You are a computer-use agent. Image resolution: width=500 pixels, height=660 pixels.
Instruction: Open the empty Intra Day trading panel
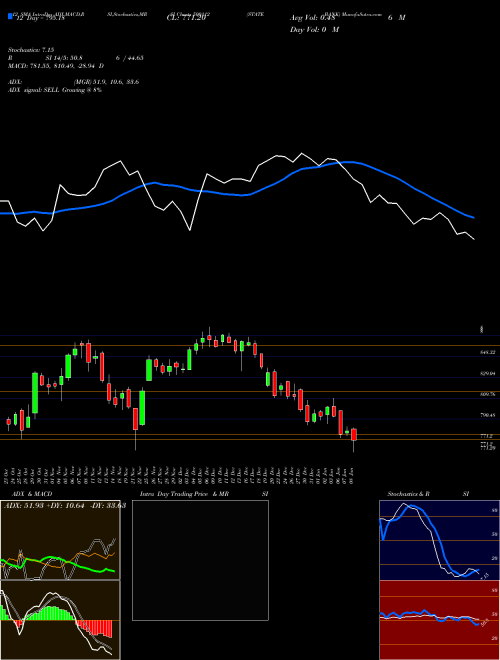[x=200, y=560]
